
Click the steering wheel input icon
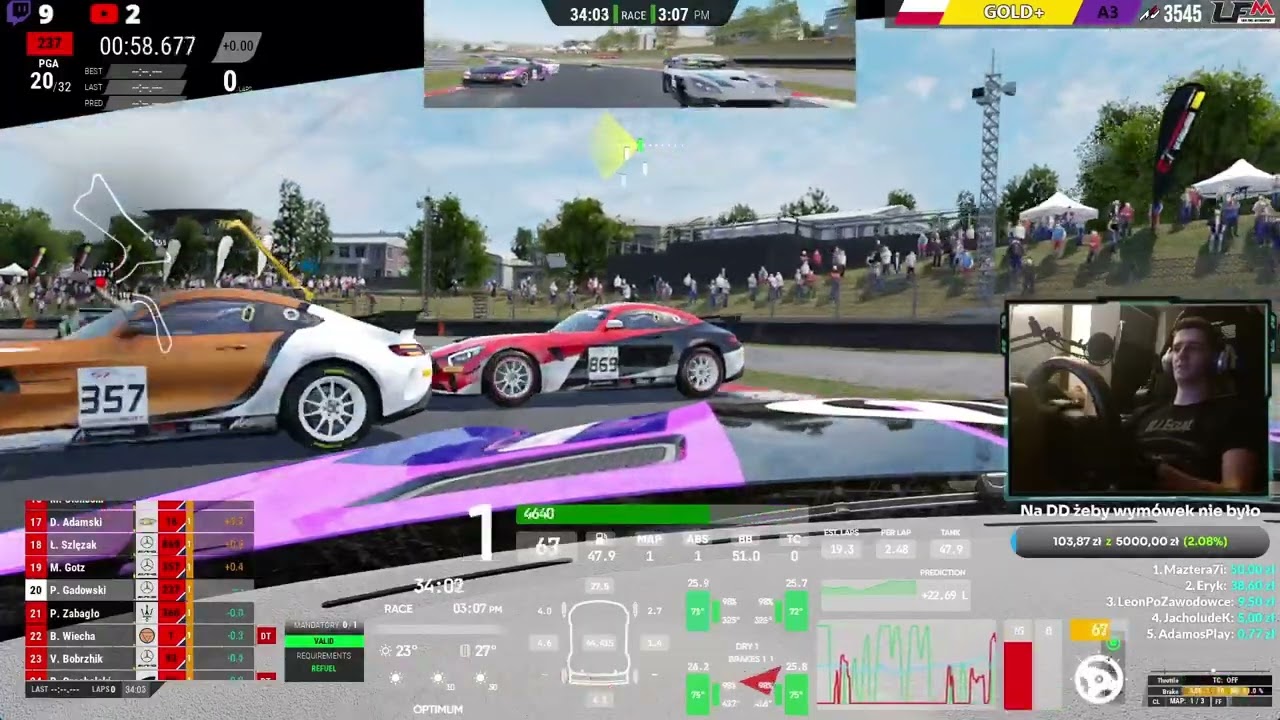[1098, 680]
